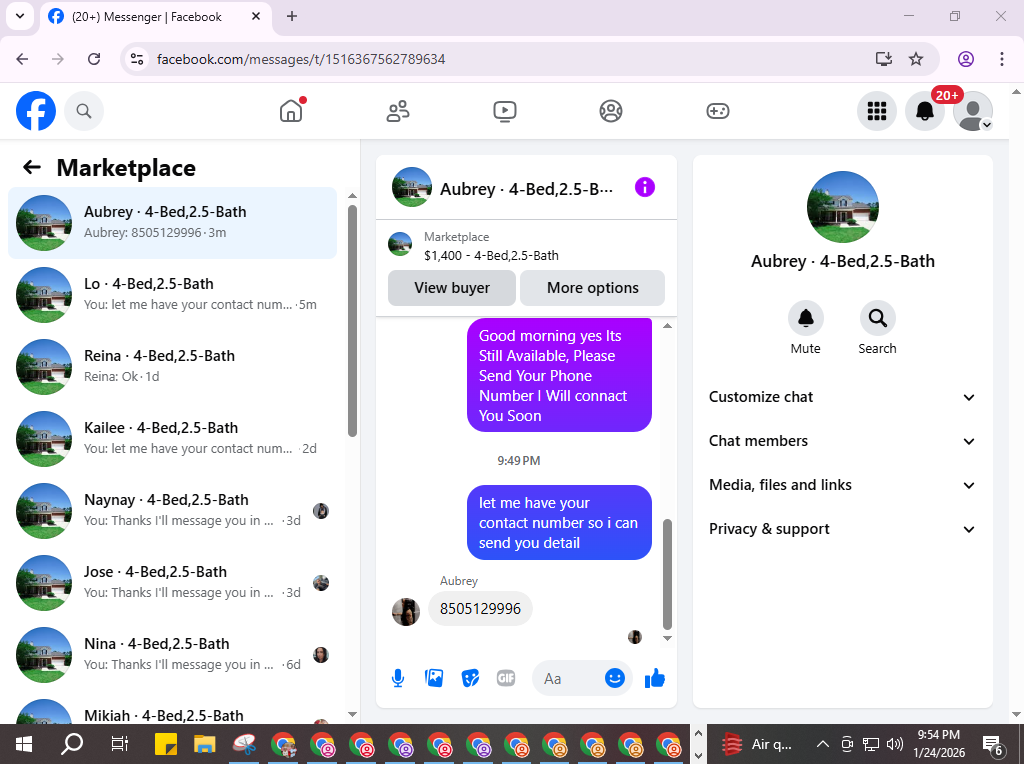
Task: Click Aubrey's message 8505129996
Action: tap(480, 609)
